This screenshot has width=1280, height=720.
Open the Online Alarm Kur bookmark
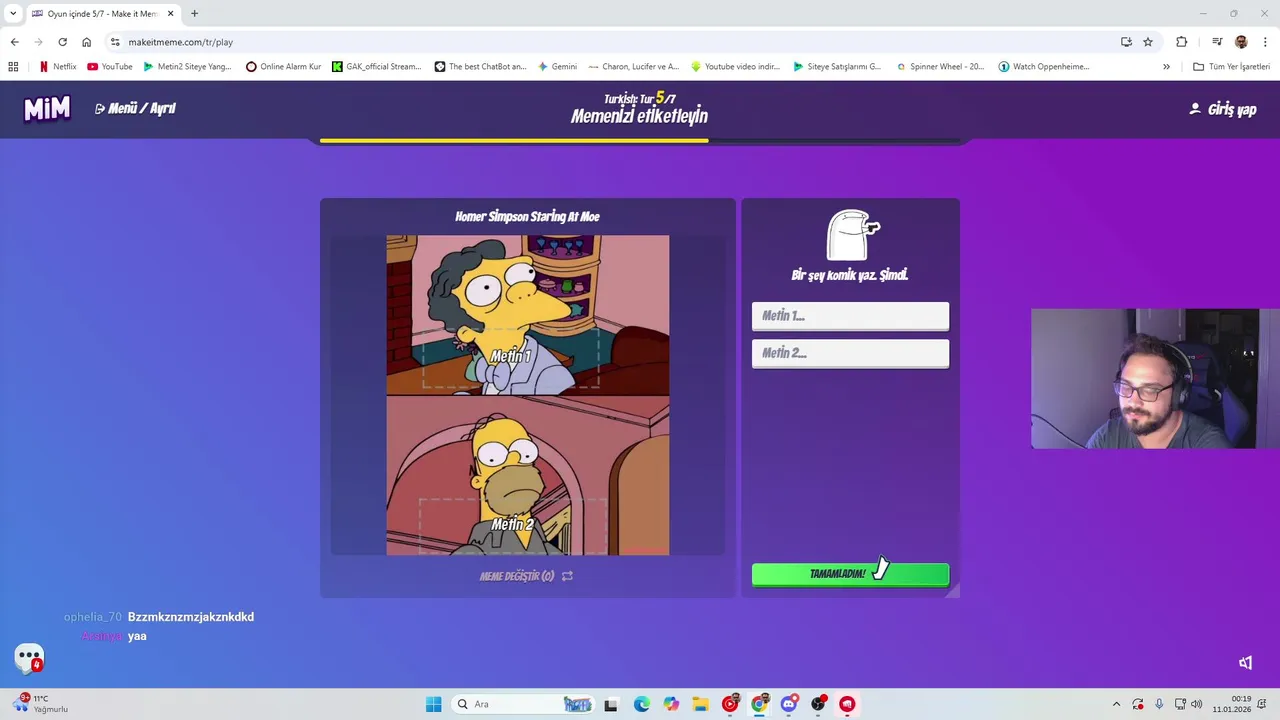pyautogui.click(x=283, y=67)
